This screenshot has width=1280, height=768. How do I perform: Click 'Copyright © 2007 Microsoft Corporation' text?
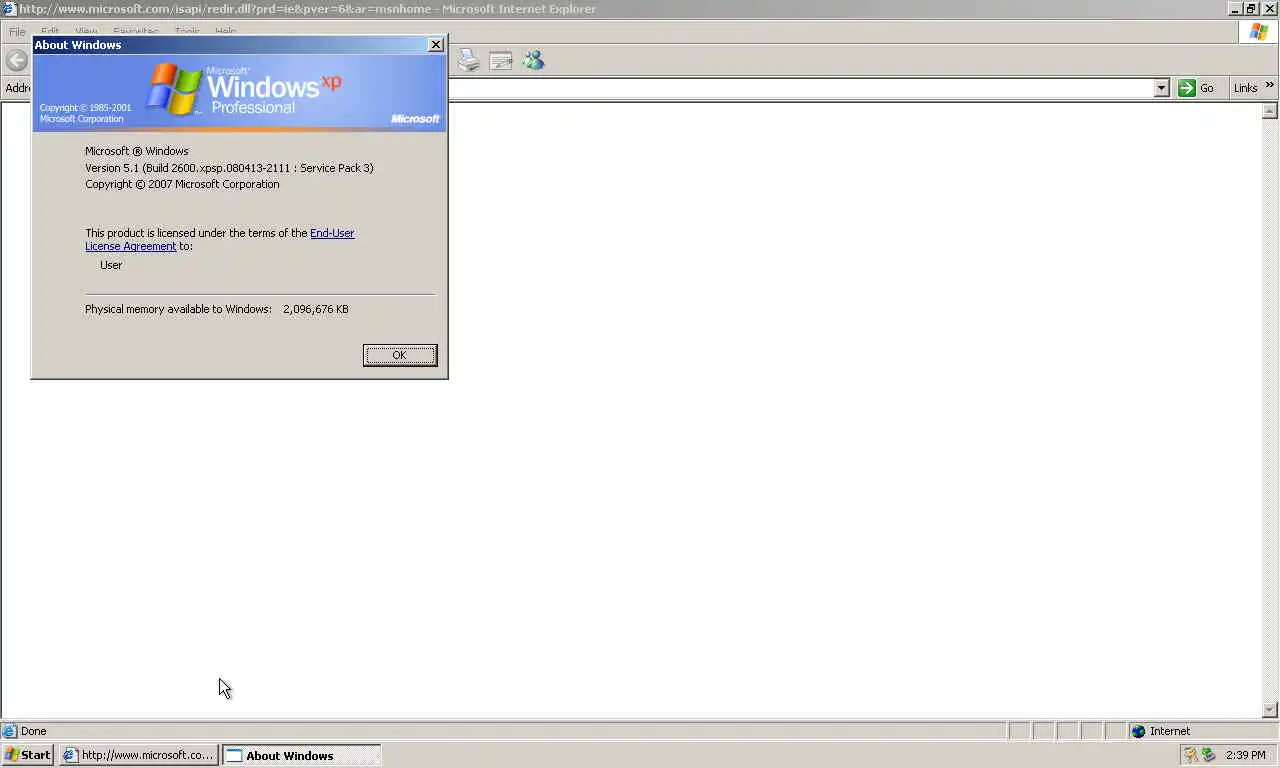click(x=182, y=184)
